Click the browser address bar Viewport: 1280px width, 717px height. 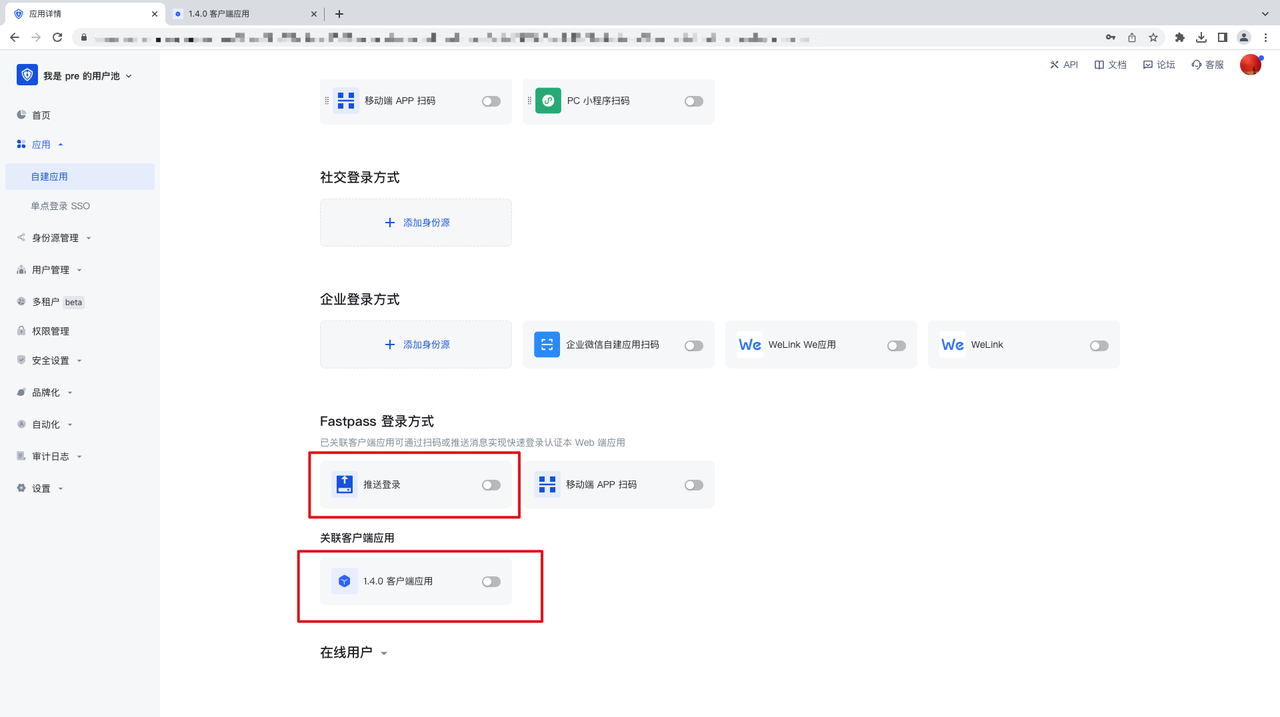[400, 37]
